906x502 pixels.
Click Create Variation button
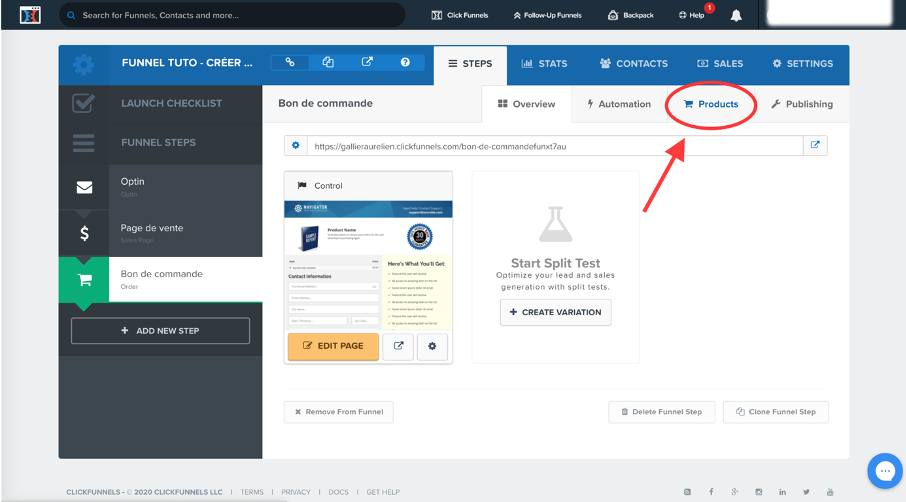pyautogui.click(x=555, y=312)
